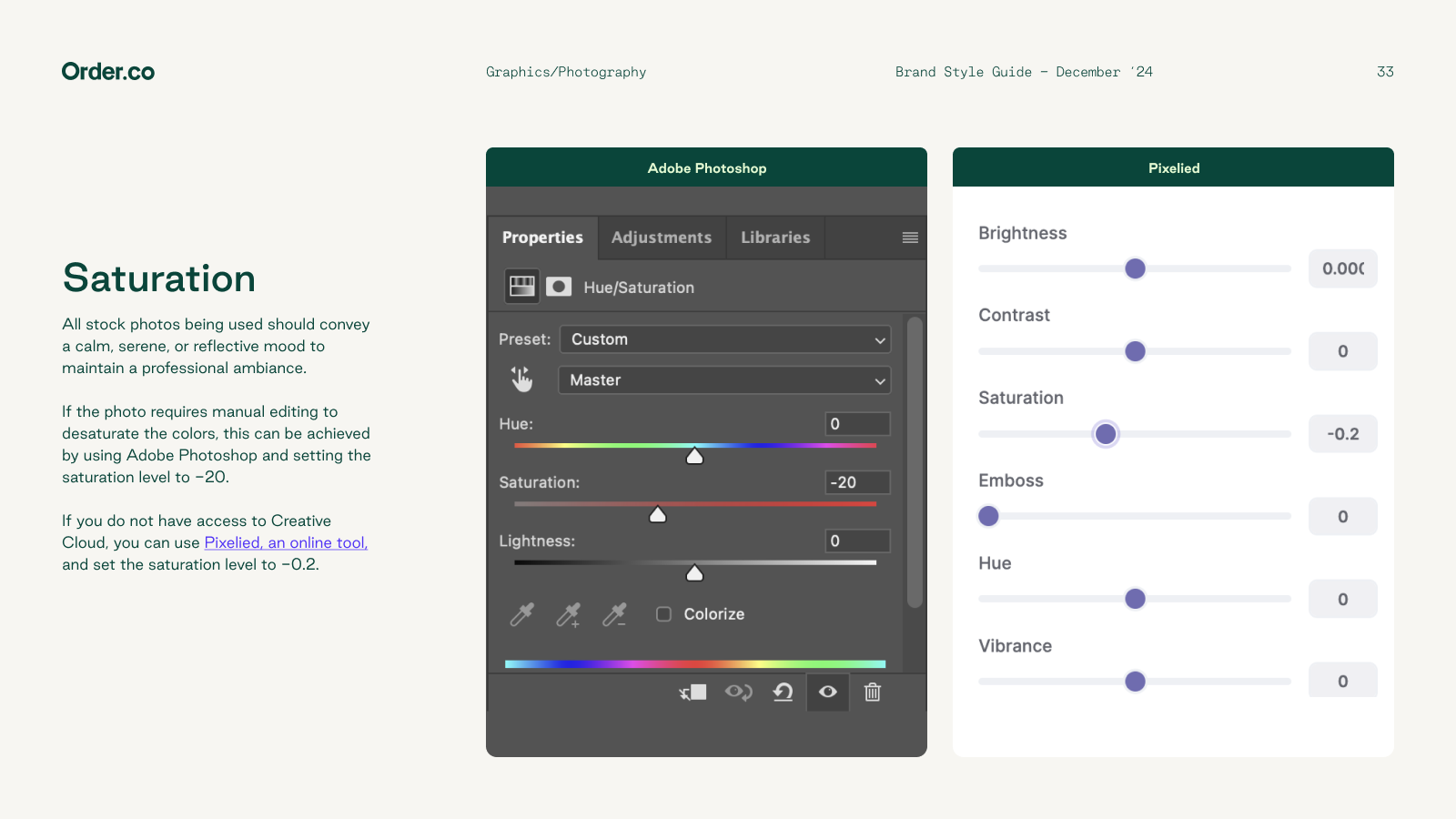Screen dimensions: 1456x819
Task: Click the Lightness slider handle
Action: pyautogui.click(x=694, y=572)
